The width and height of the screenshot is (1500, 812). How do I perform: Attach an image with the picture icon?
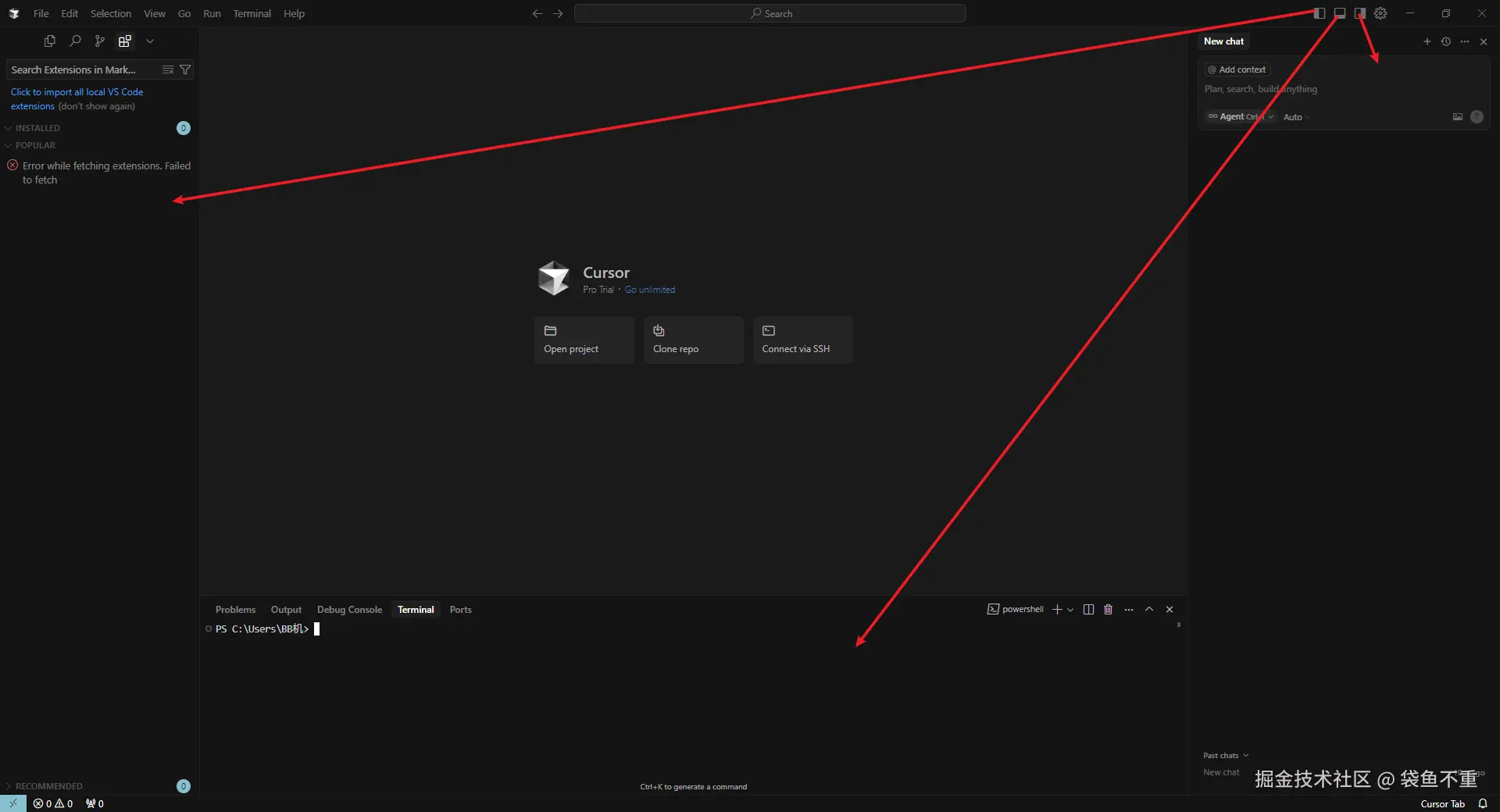(x=1458, y=116)
